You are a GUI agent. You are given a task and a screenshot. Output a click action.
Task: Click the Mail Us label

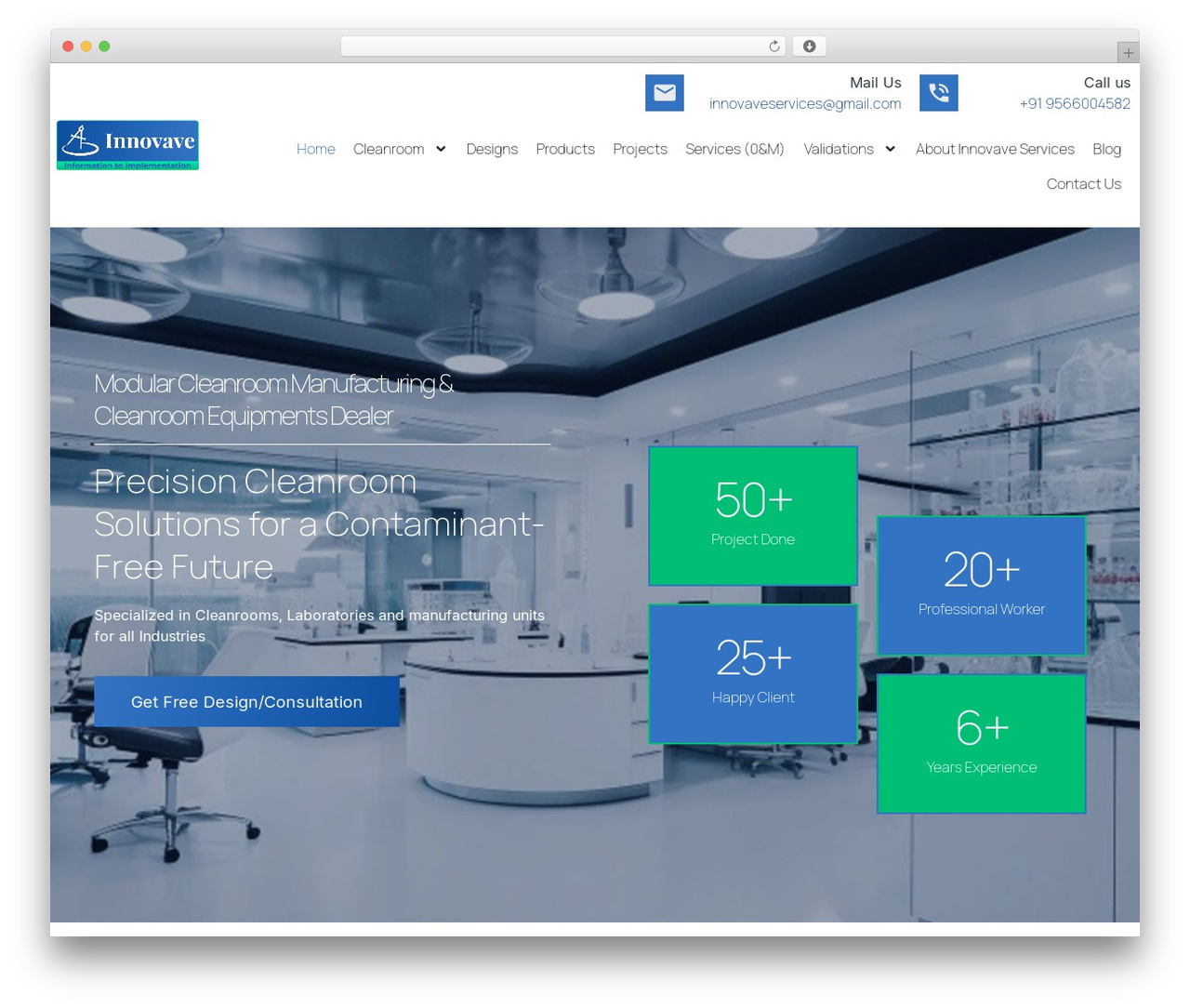(x=876, y=83)
